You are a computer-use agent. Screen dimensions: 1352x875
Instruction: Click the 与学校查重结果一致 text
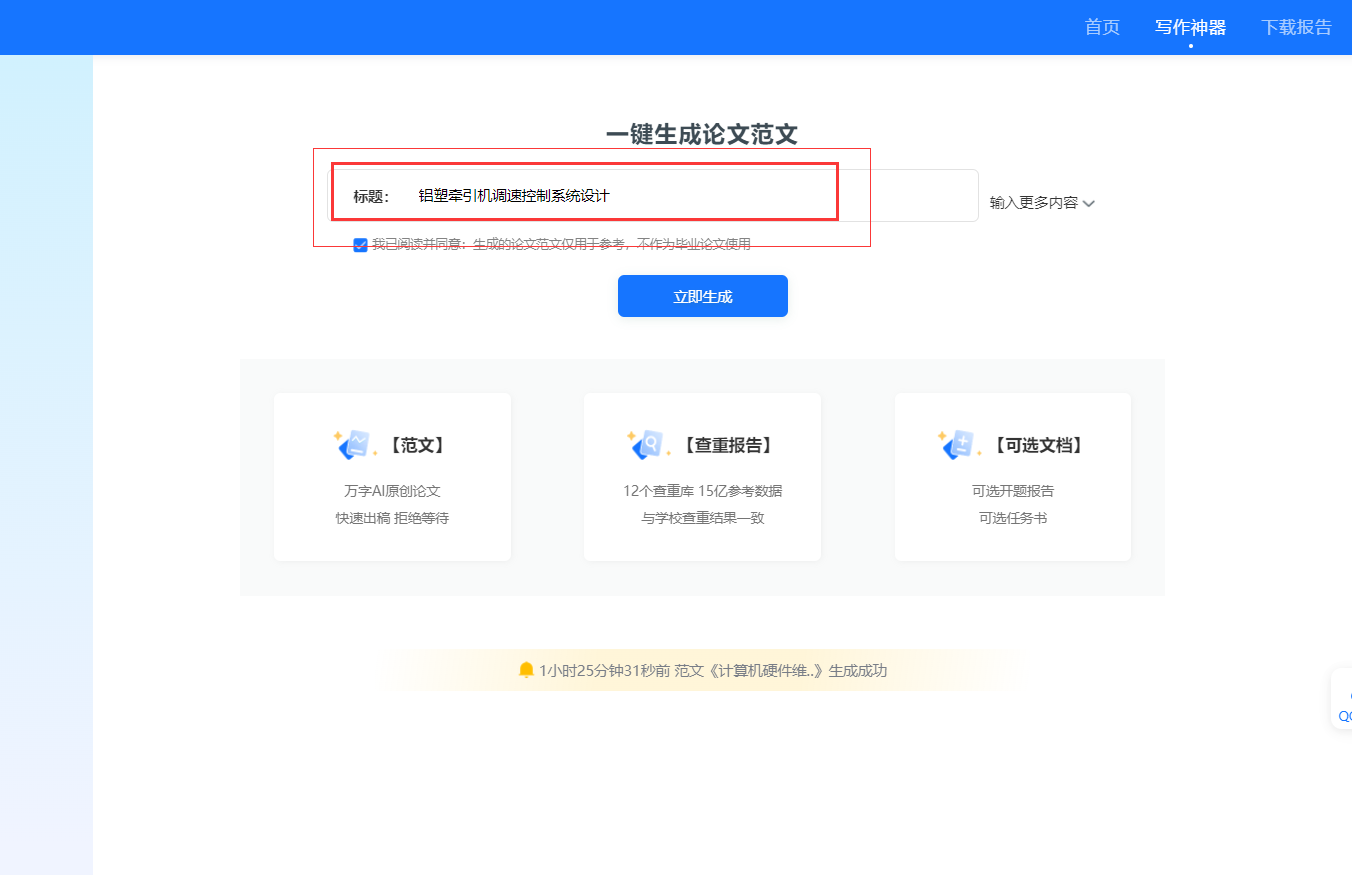pyautogui.click(x=702, y=518)
